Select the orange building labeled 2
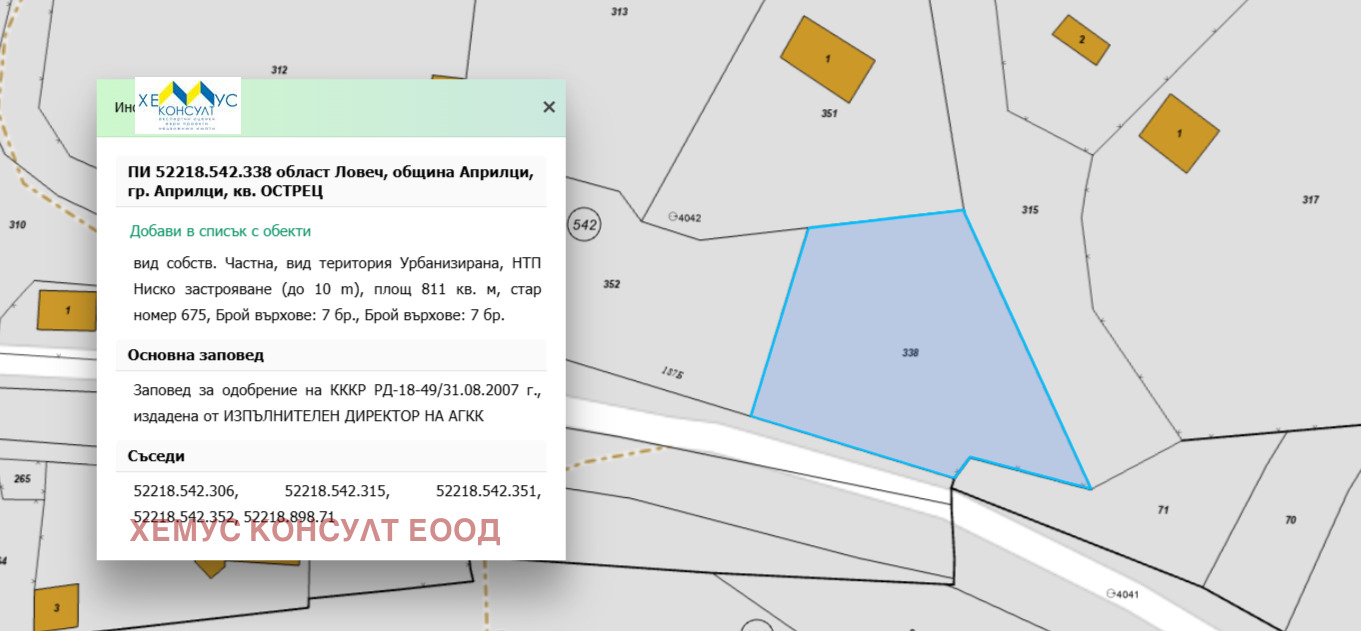 (1081, 41)
